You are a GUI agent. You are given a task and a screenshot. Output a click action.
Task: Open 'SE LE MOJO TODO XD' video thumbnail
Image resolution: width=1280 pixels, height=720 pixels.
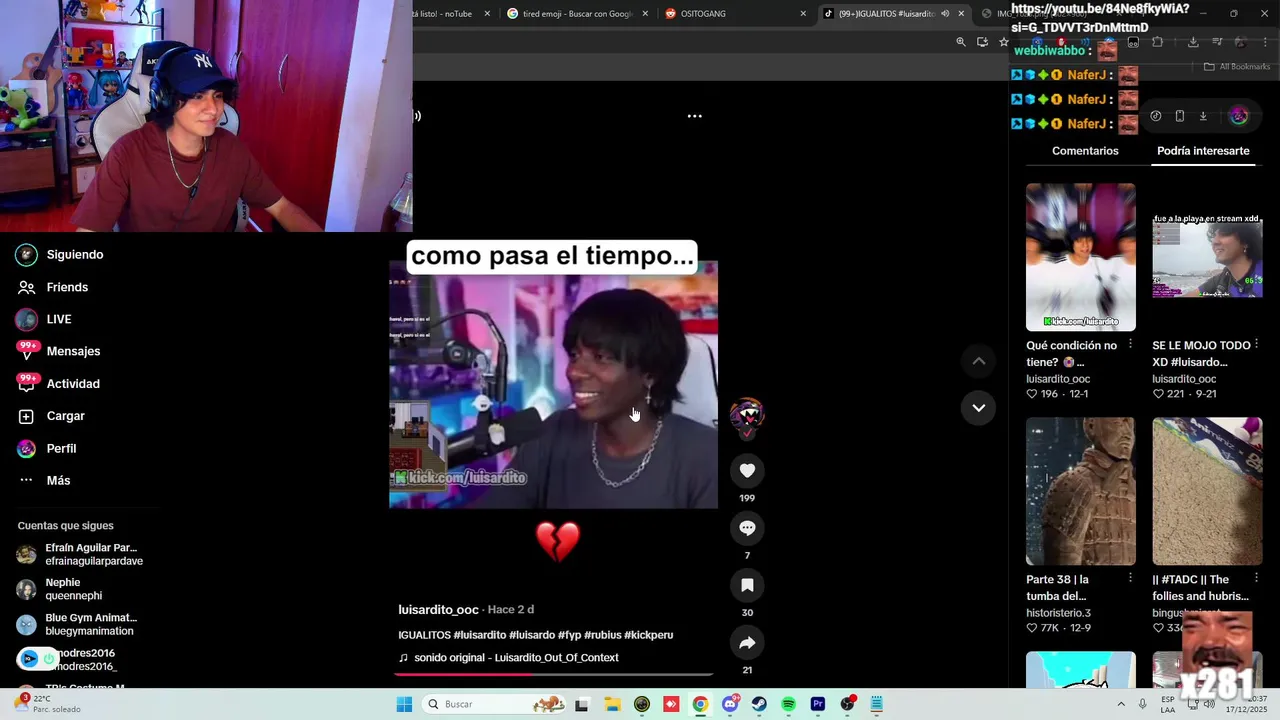click(x=1207, y=257)
